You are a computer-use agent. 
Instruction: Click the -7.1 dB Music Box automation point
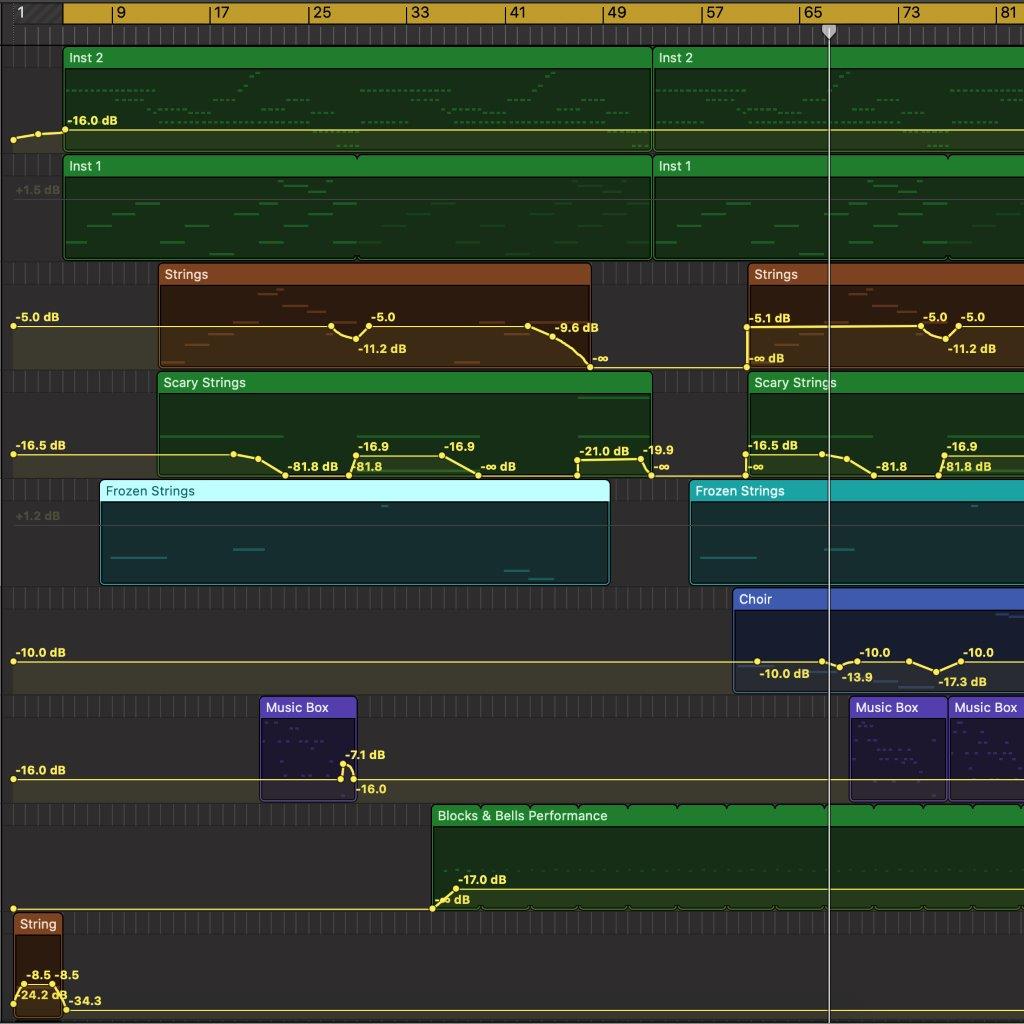[x=344, y=765]
